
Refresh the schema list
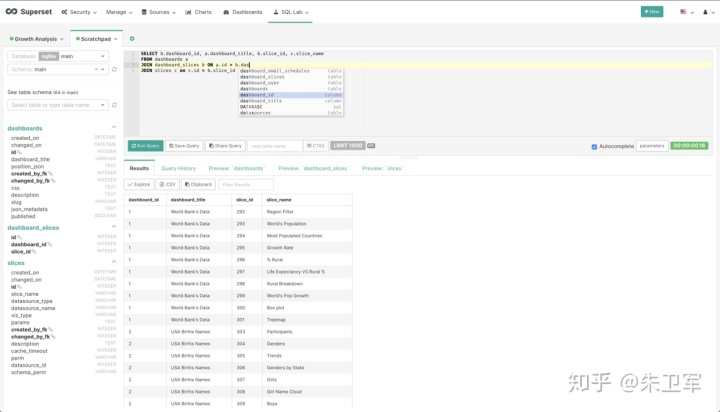(x=114, y=69)
